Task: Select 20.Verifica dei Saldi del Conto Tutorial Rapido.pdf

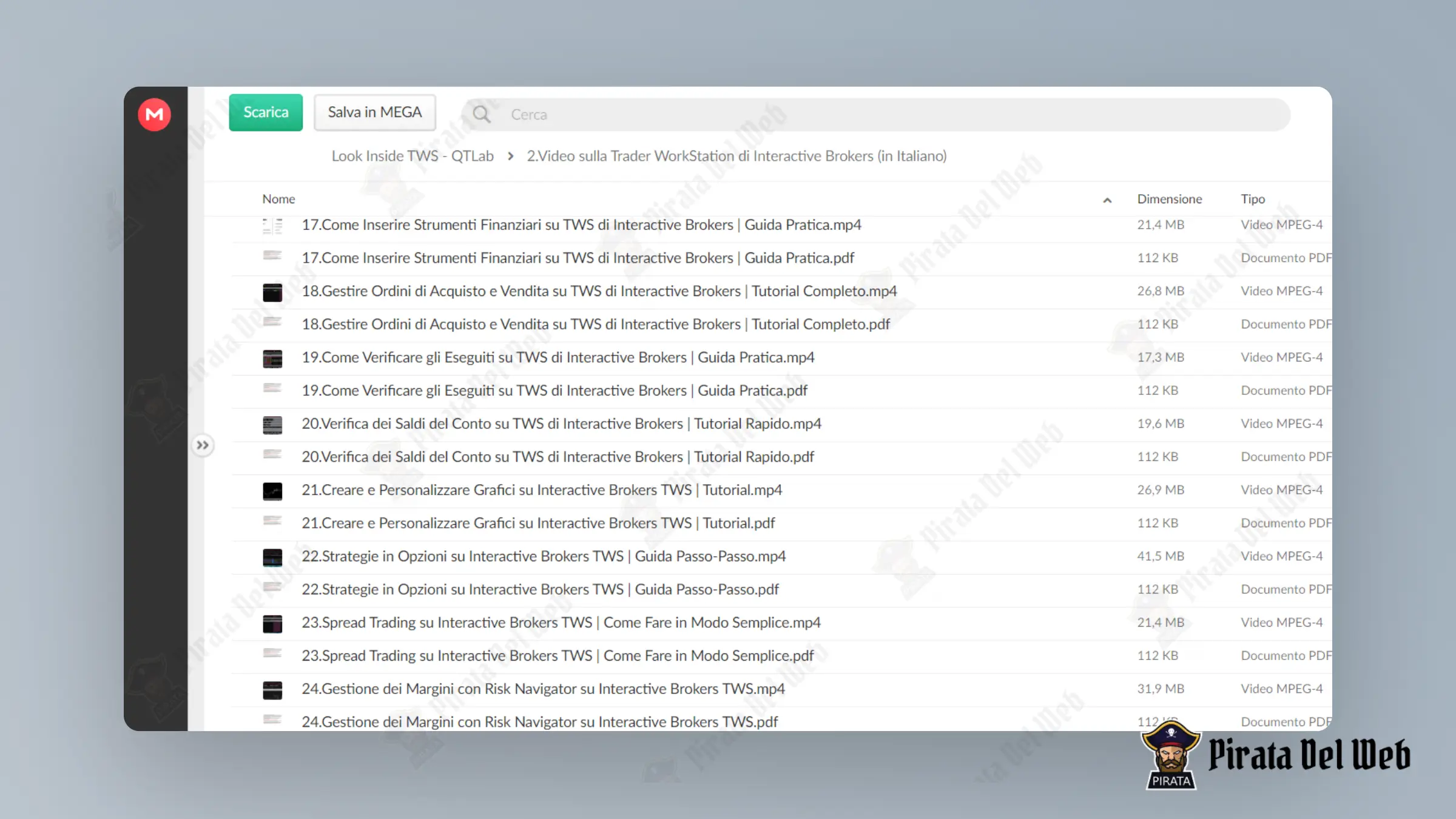Action: tap(558, 457)
